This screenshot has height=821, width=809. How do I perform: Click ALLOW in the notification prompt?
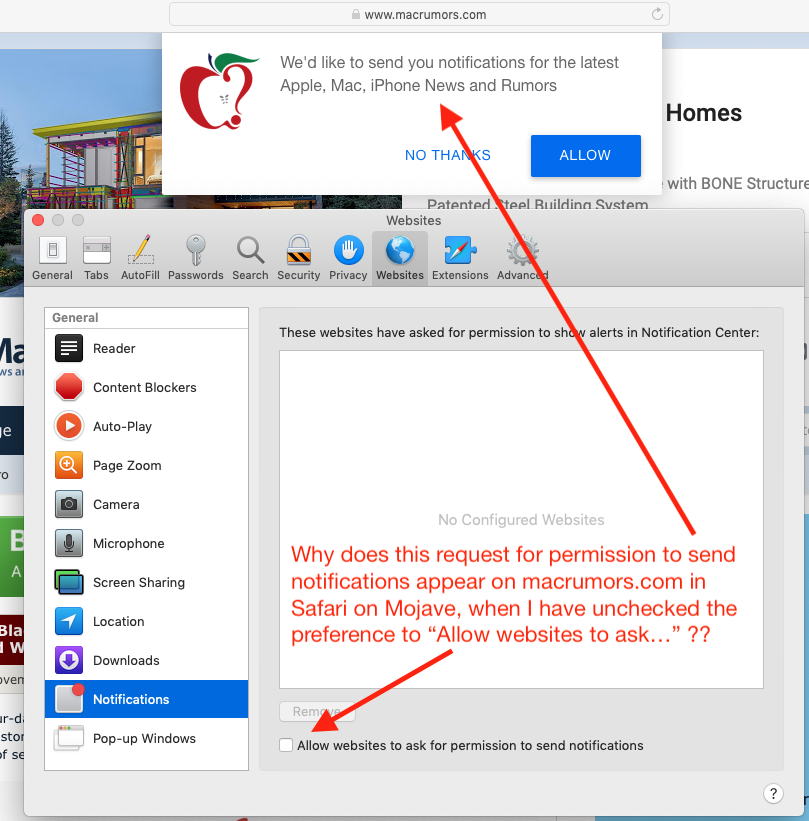point(585,156)
